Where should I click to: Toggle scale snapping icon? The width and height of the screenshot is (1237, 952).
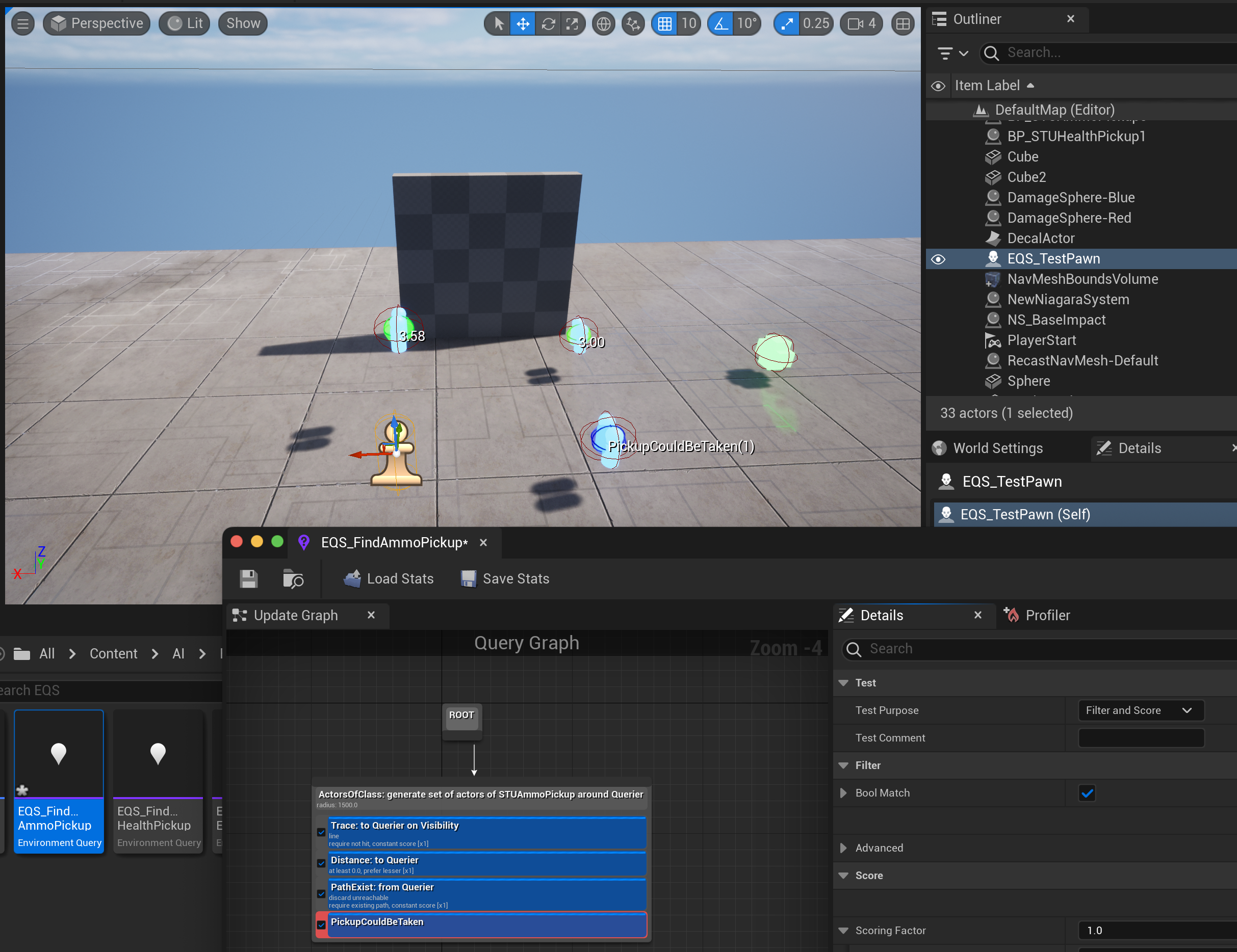[x=787, y=24]
